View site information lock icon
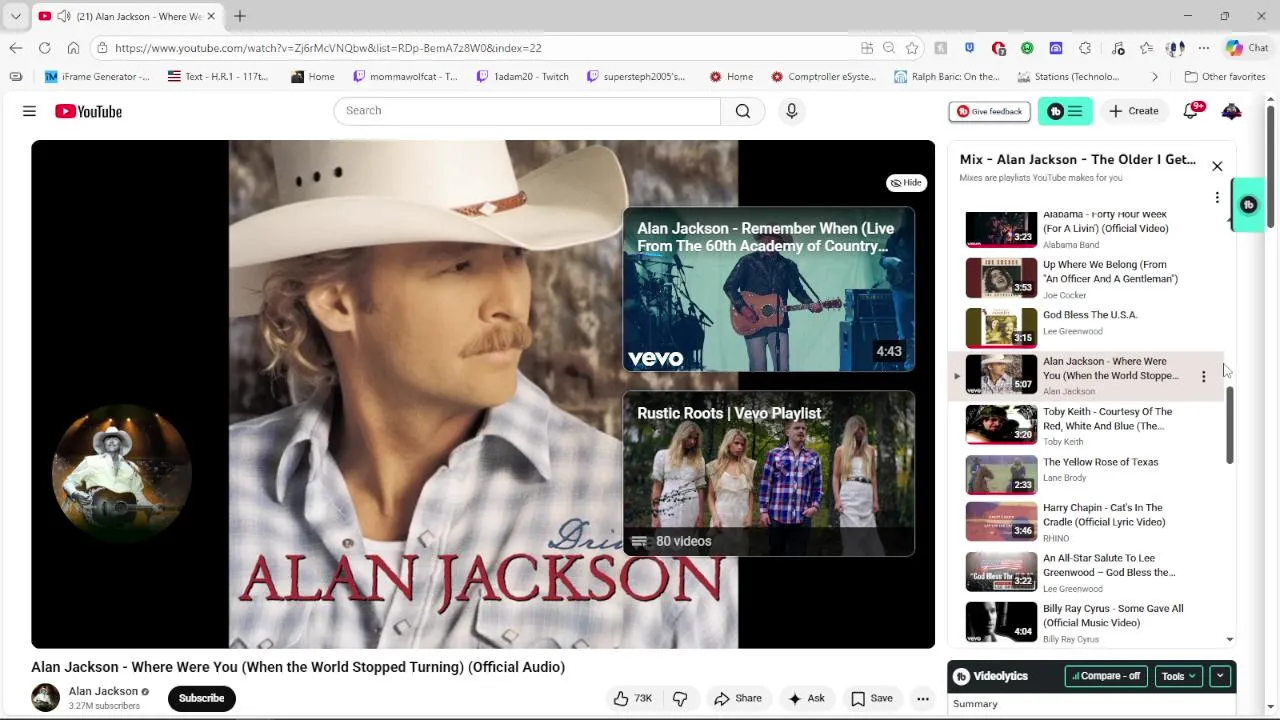 (102, 48)
